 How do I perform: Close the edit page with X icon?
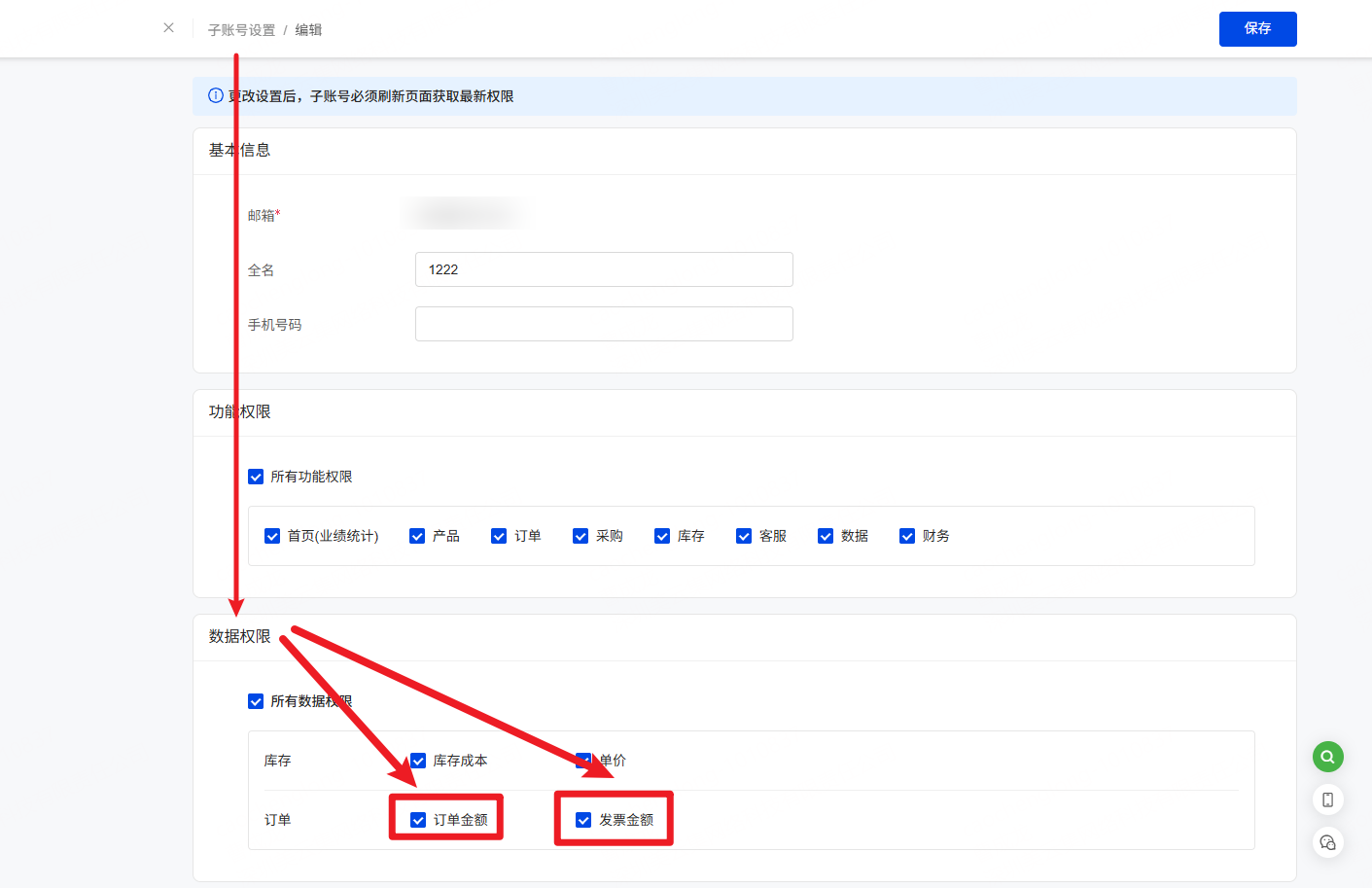tap(169, 28)
